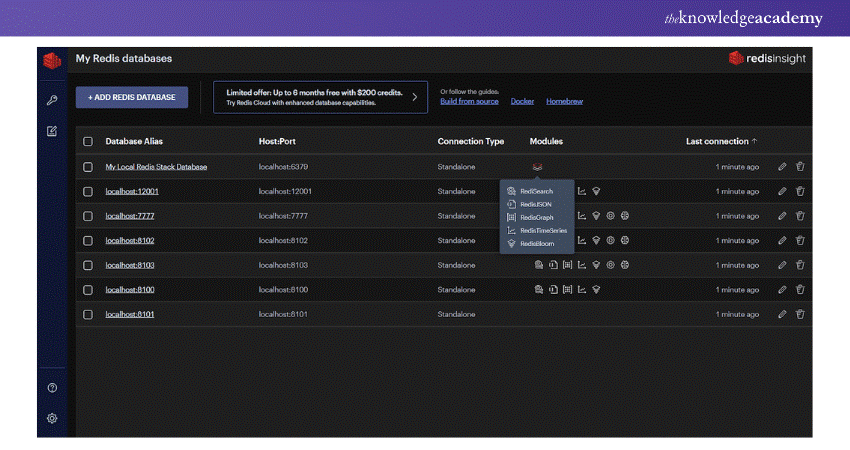
Task: Check the localhost:8103 row checkbox
Action: (88, 265)
